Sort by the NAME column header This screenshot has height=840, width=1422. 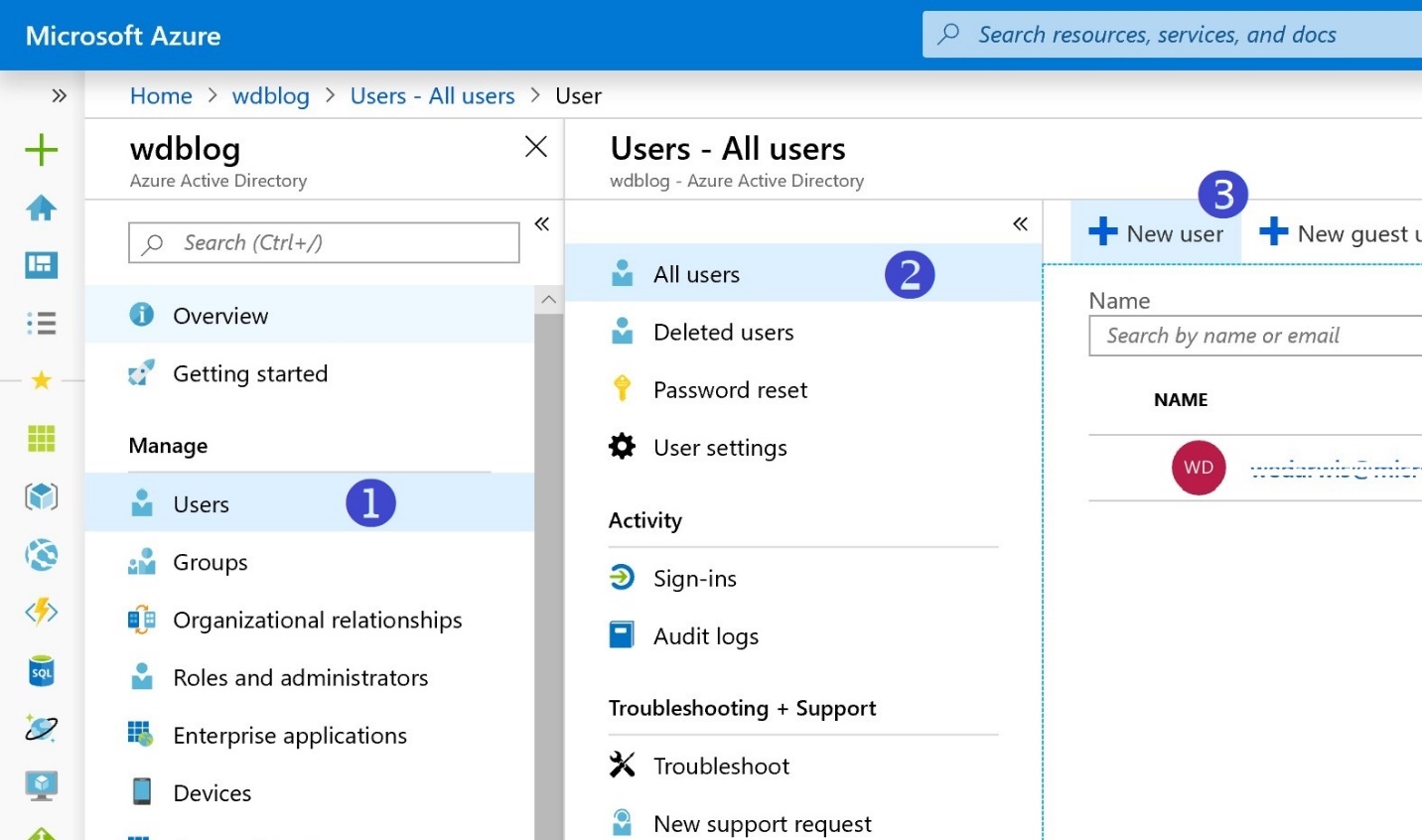tap(1181, 399)
